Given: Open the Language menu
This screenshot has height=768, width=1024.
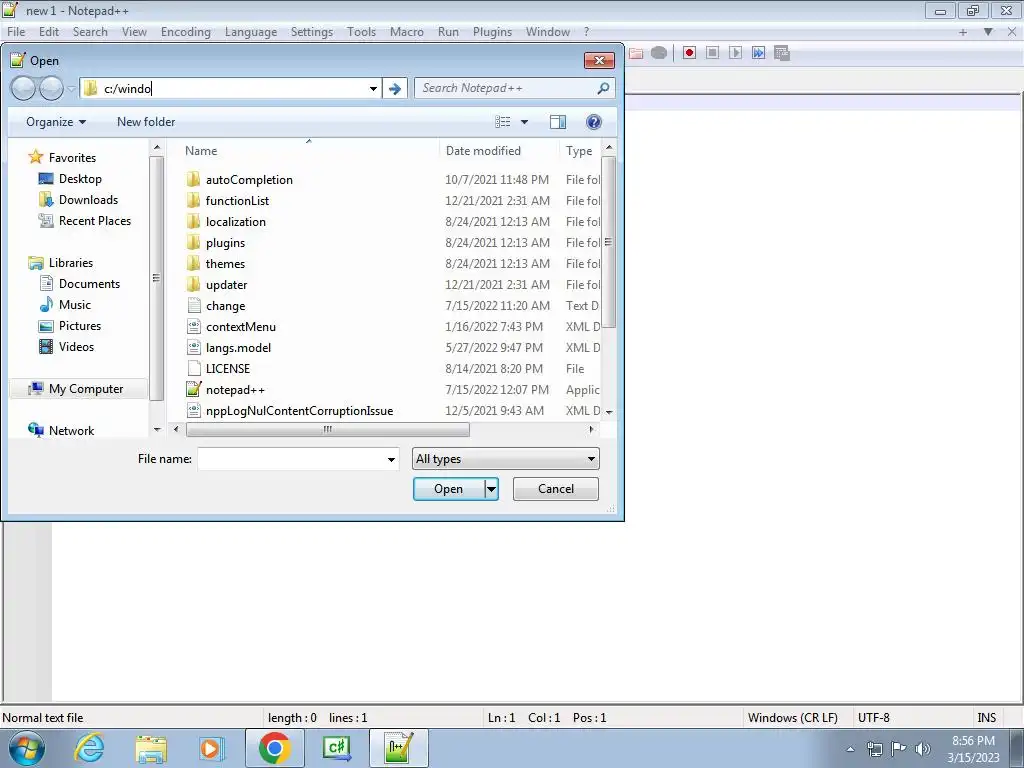Looking at the screenshot, I should pyautogui.click(x=251, y=32).
